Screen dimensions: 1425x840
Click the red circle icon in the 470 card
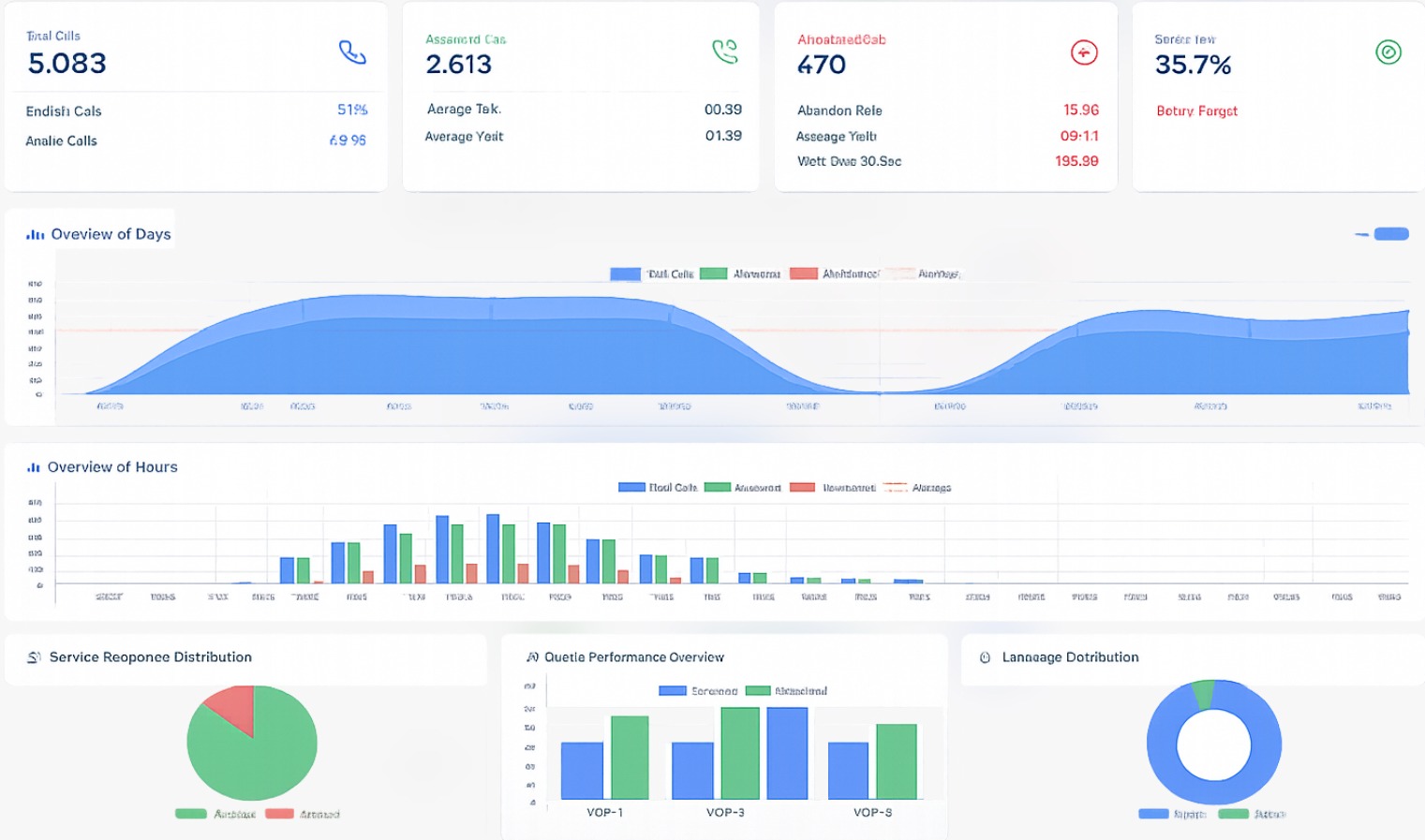[x=1083, y=53]
